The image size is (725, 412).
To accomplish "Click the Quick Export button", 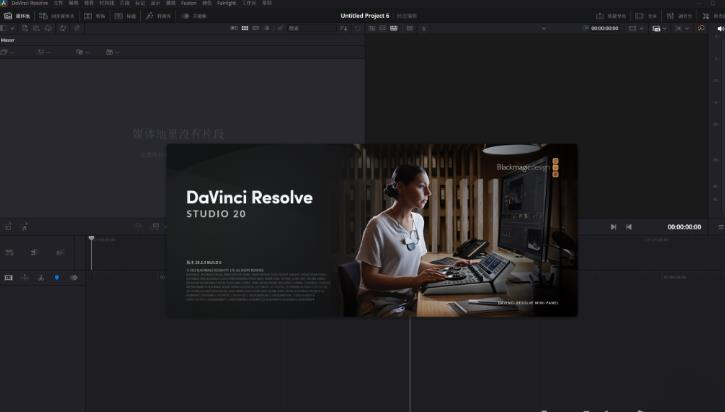I will point(611,16).
